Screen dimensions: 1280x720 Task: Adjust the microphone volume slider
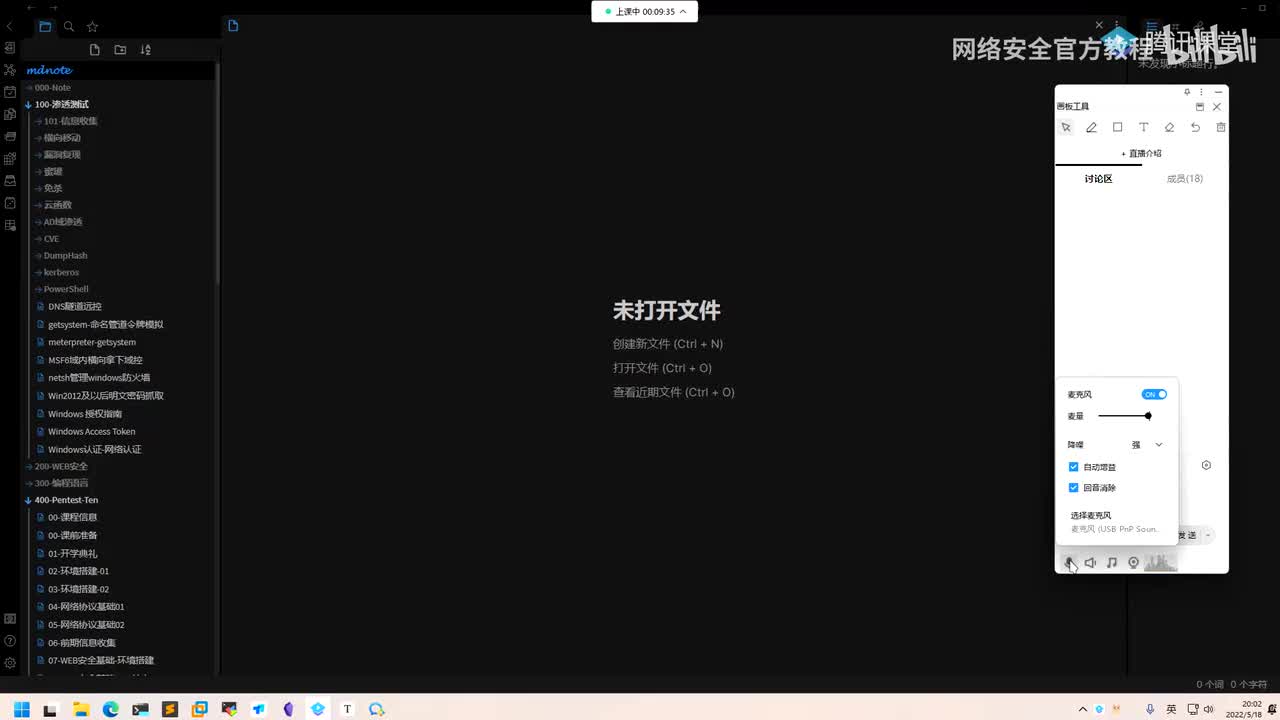tap(1125, 416)
